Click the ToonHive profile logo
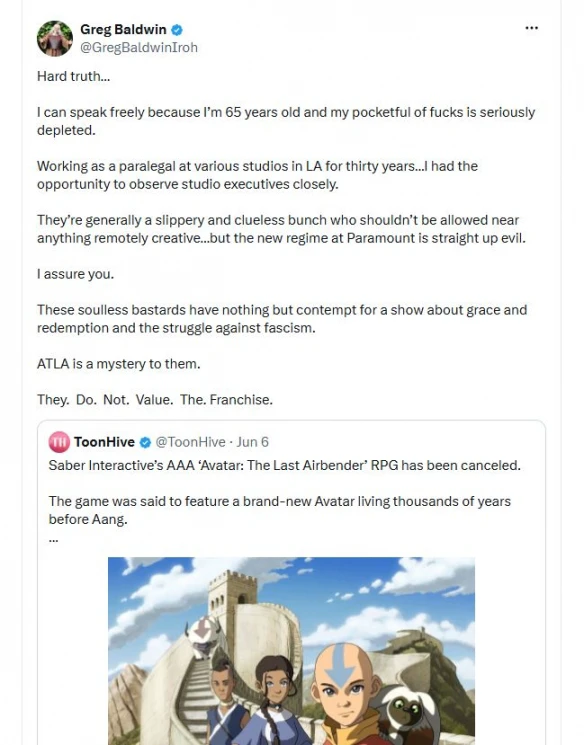This screenshot has height=745, width=584. pos(59,442)
